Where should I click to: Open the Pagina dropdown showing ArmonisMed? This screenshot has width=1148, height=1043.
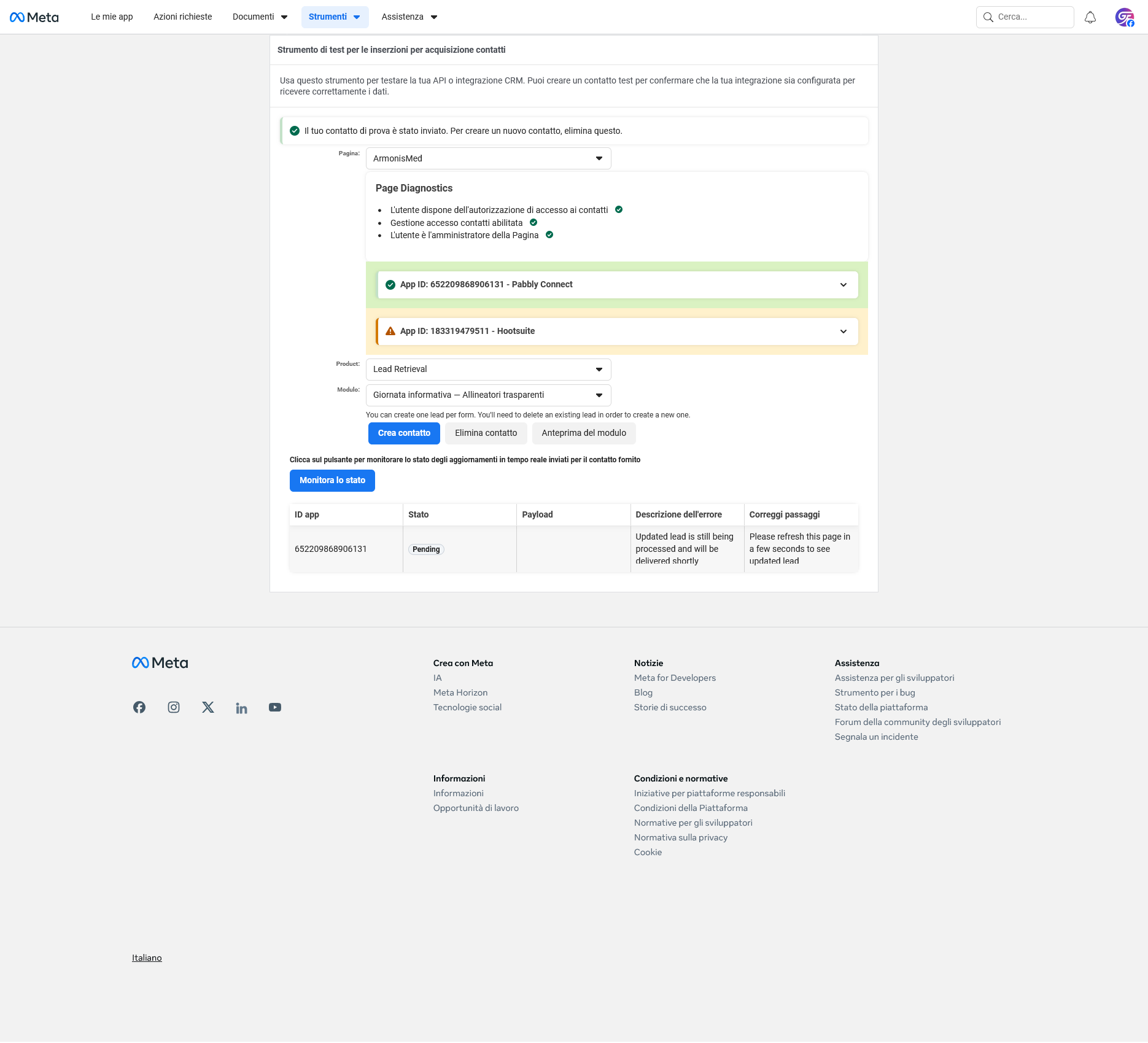click(489, 158)
